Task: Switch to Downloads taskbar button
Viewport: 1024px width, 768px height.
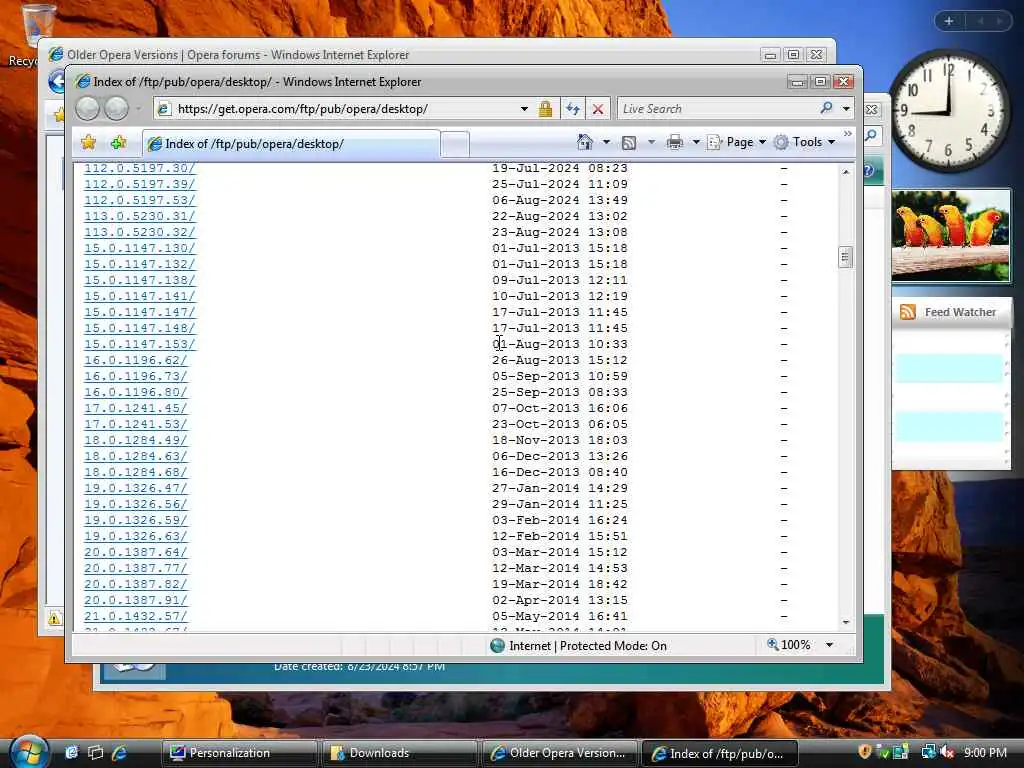Action: click(x=400, y=753)
